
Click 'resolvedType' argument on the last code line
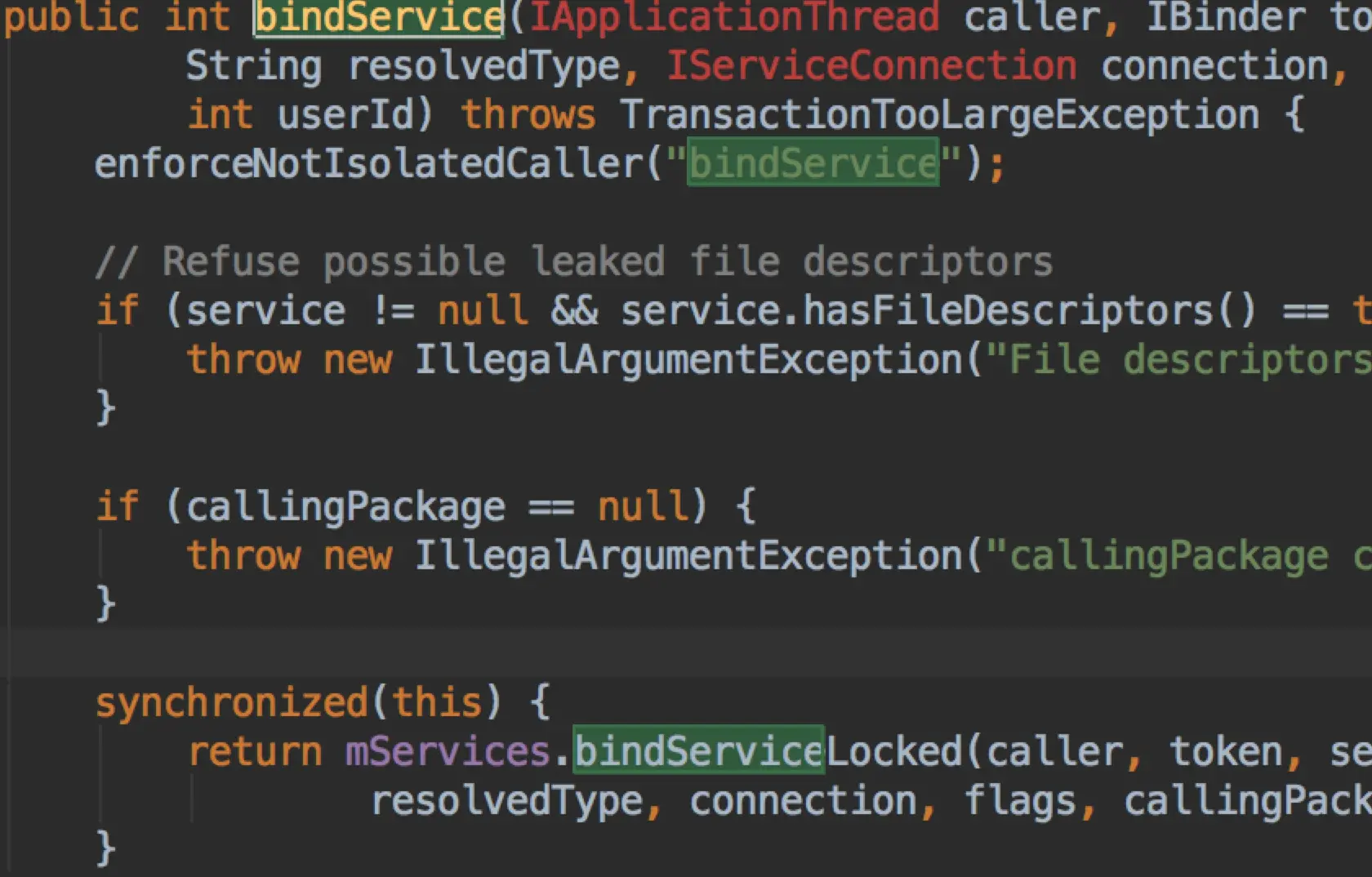tap(507, 801)
